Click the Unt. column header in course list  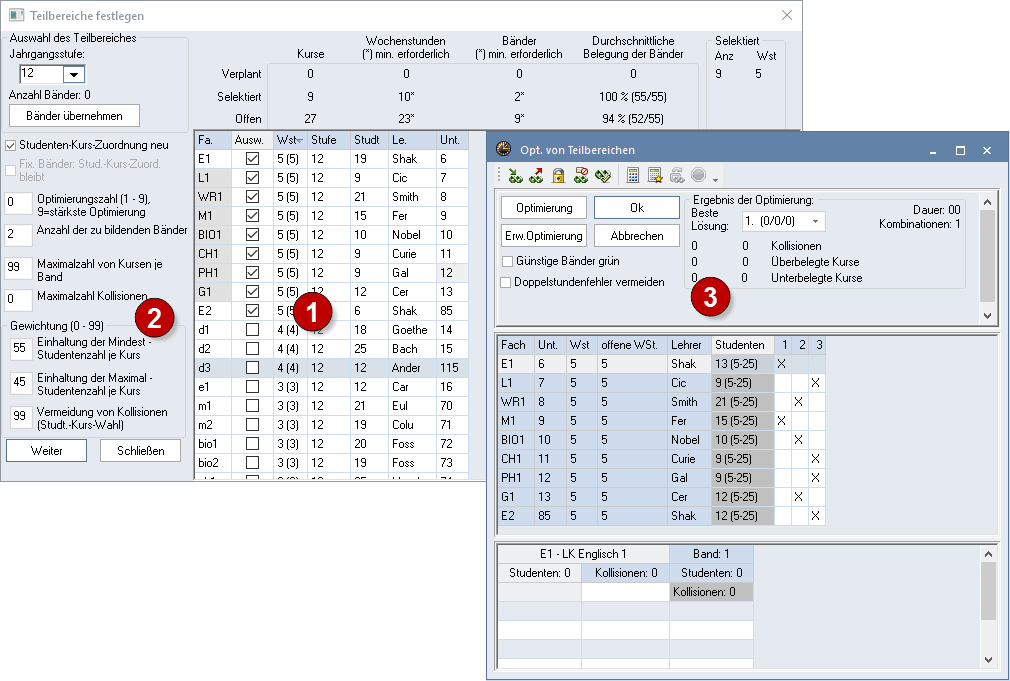tap(452, 140)
